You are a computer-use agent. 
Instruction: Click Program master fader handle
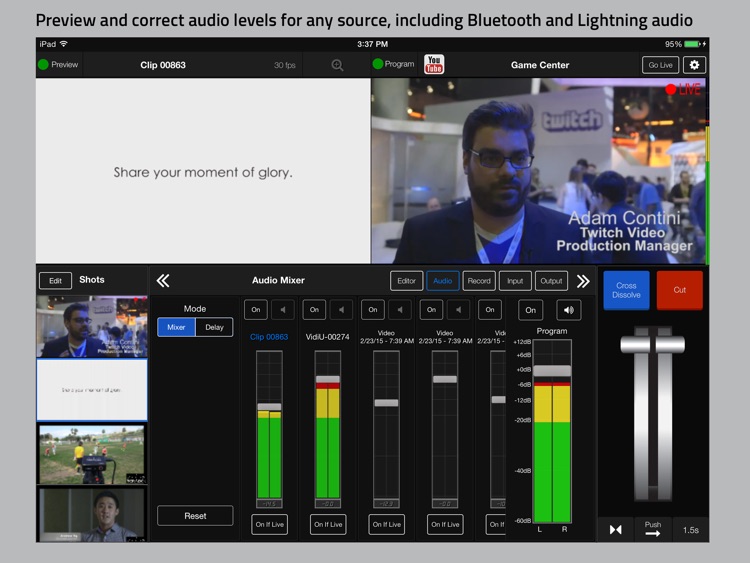point(552,371)
